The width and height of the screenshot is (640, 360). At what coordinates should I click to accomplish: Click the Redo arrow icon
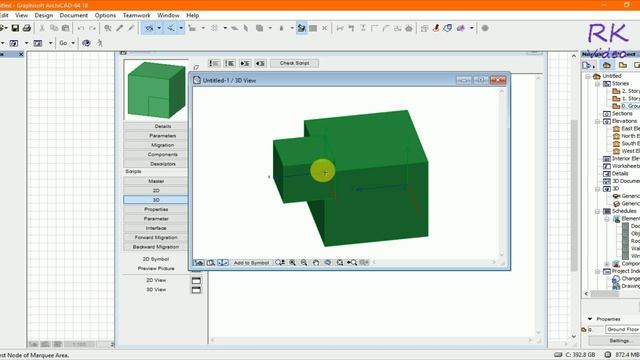(x=92, y=28)
